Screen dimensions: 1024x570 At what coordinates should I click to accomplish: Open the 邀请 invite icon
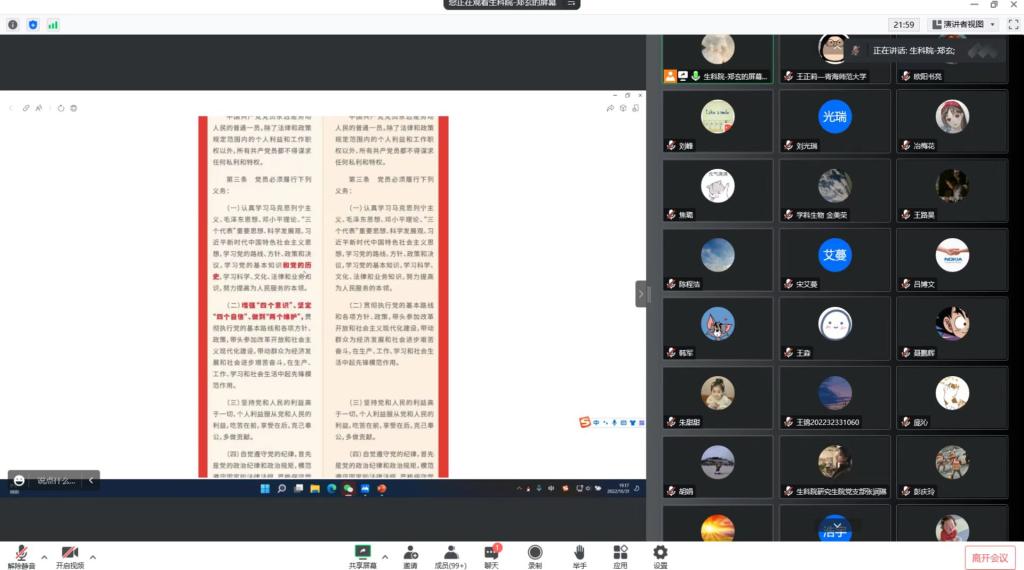point(411,553)
